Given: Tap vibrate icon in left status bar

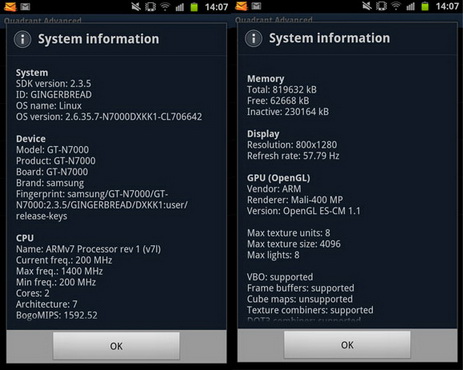Looking at the screenshot, I should click(x=151, y=7).
